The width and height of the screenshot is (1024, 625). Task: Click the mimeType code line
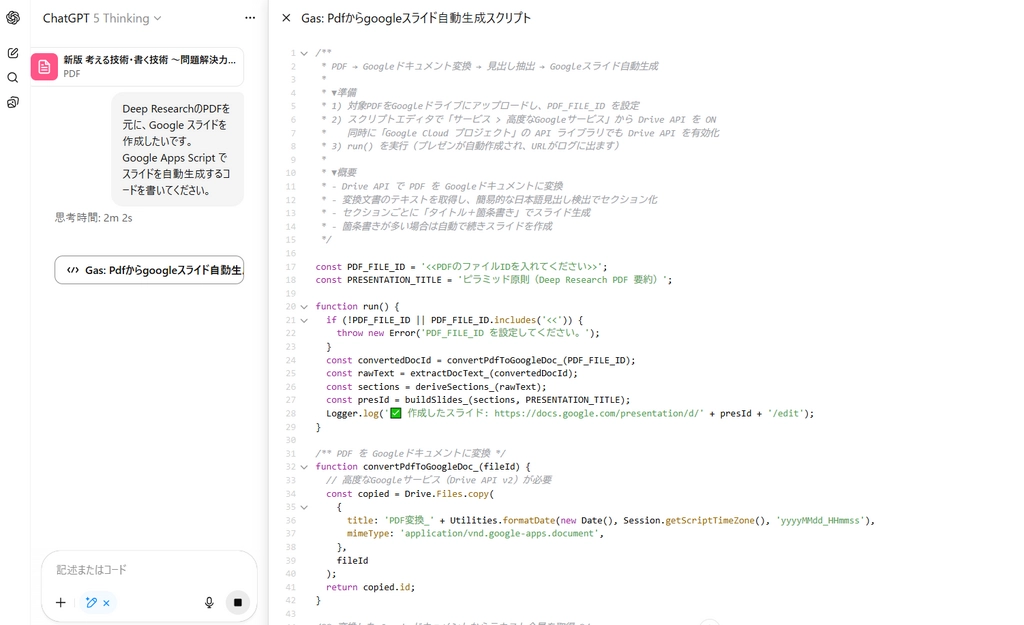tap(475, 534)
